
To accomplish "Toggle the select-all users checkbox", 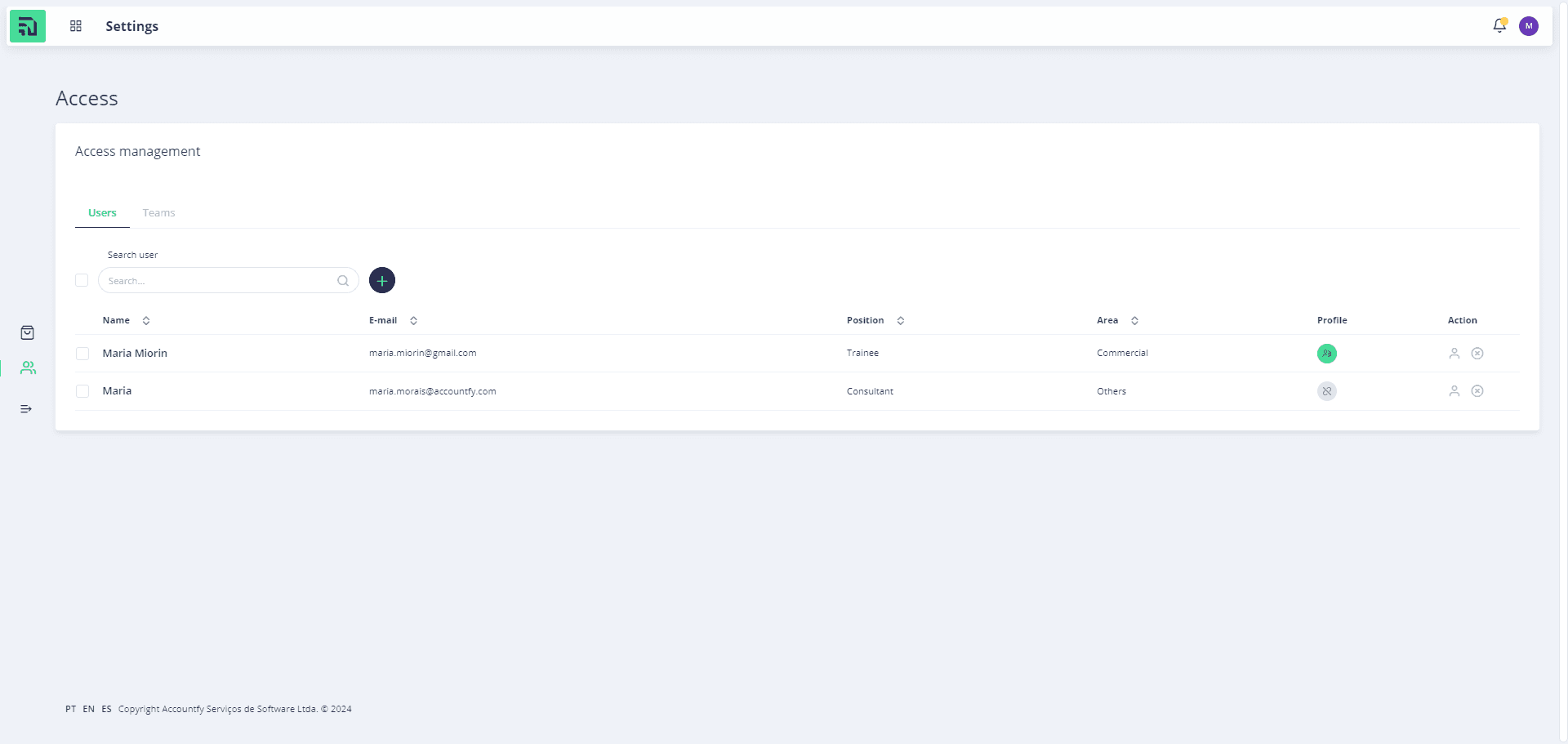I will [82, 280].
